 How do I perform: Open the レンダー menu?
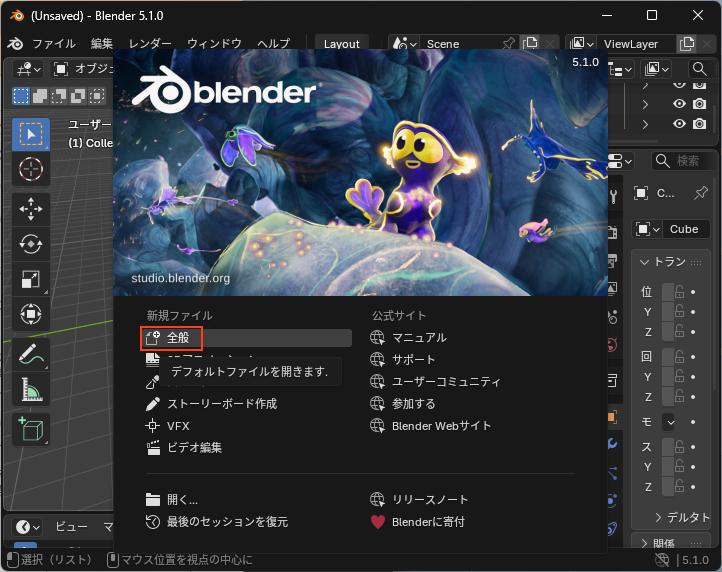pyautogui.click(x=150, y=44)
